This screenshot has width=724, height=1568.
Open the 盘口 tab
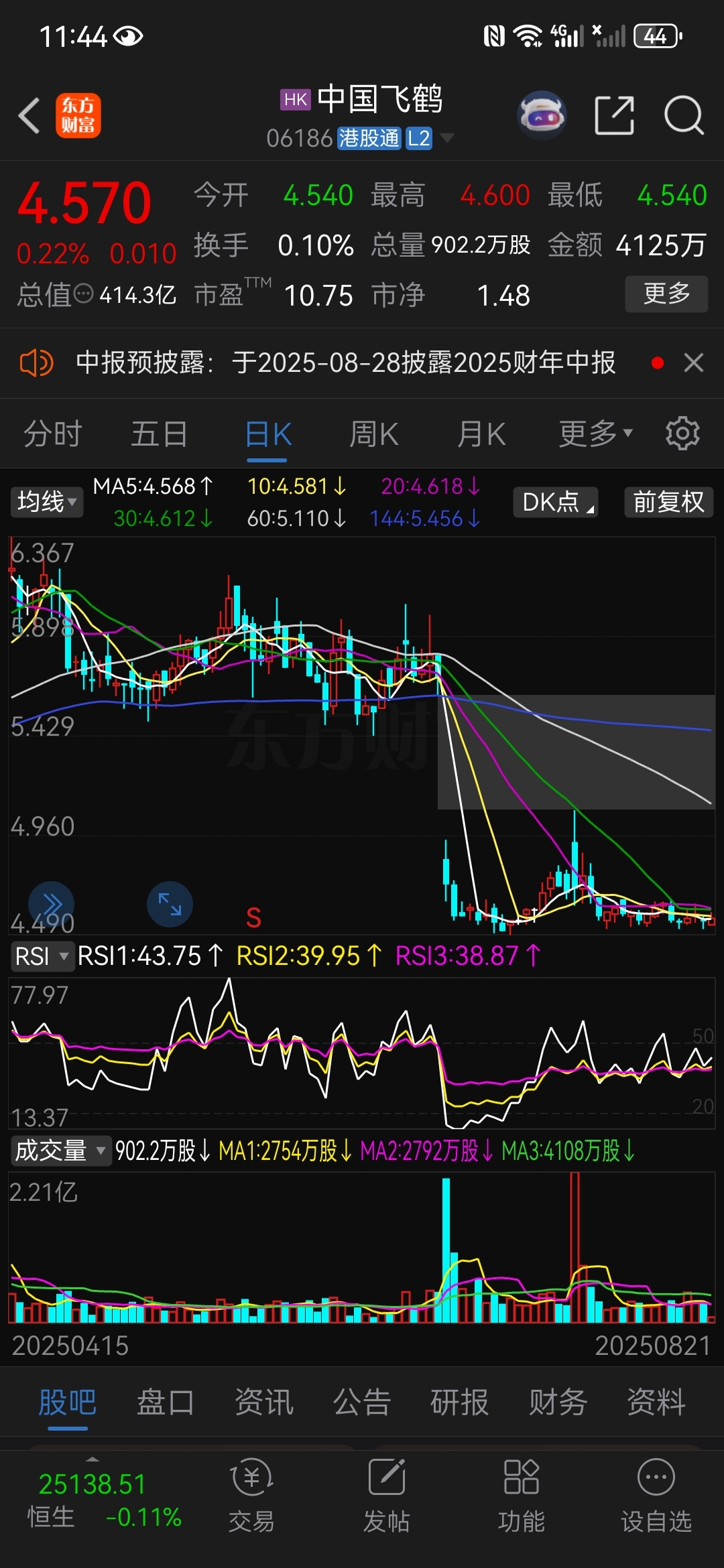pyautogui.click(x=166, y=1402)
